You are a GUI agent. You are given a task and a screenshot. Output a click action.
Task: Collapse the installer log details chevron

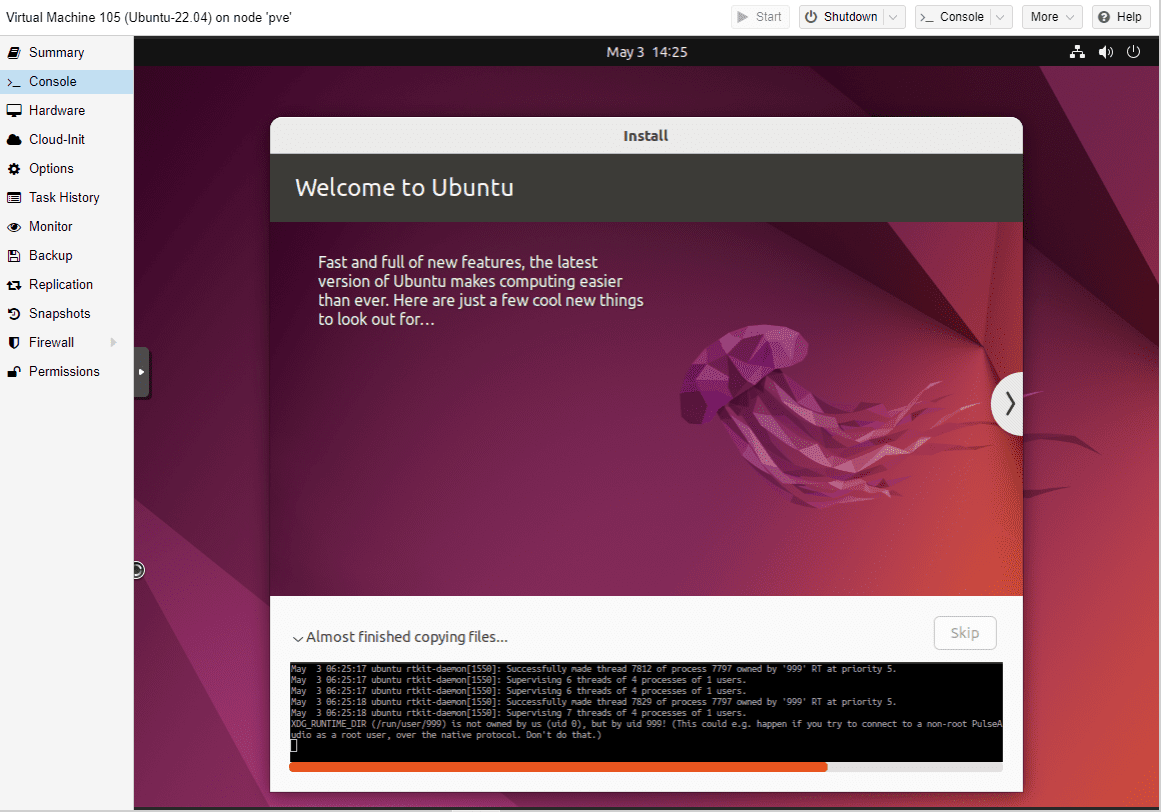(x=298, y=638)
